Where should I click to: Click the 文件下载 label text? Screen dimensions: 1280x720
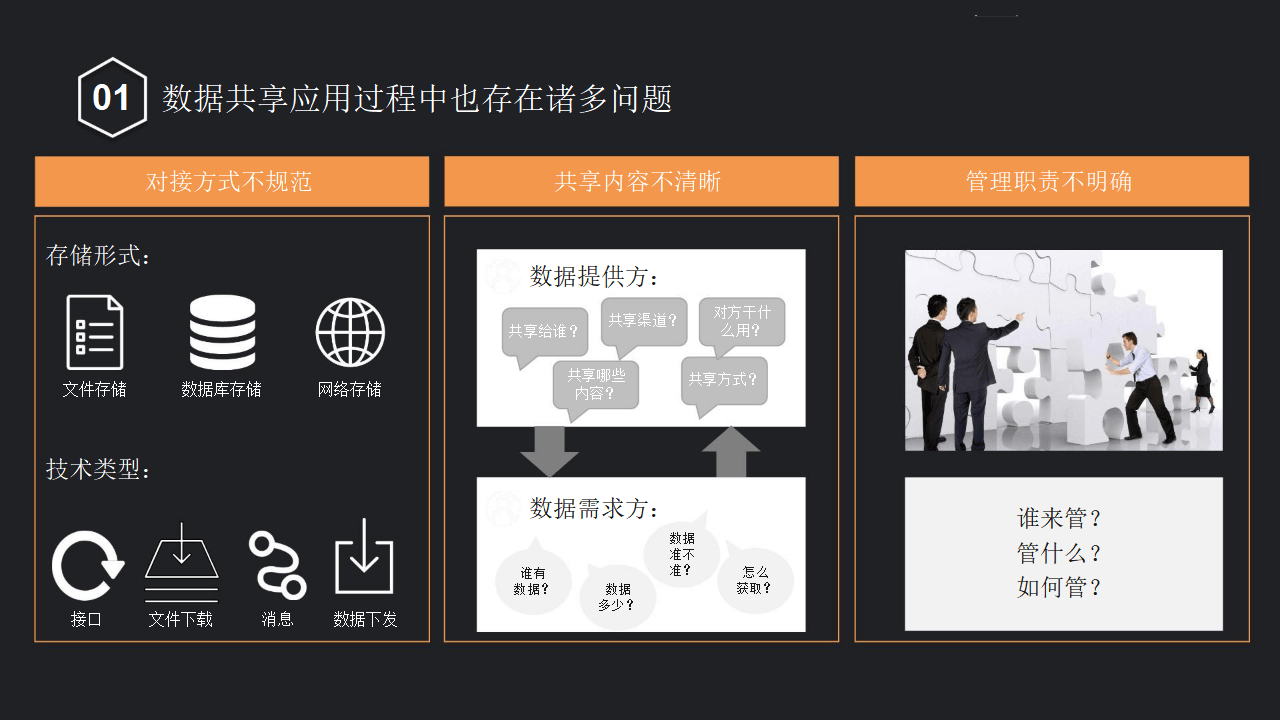(x=181, y=619)
